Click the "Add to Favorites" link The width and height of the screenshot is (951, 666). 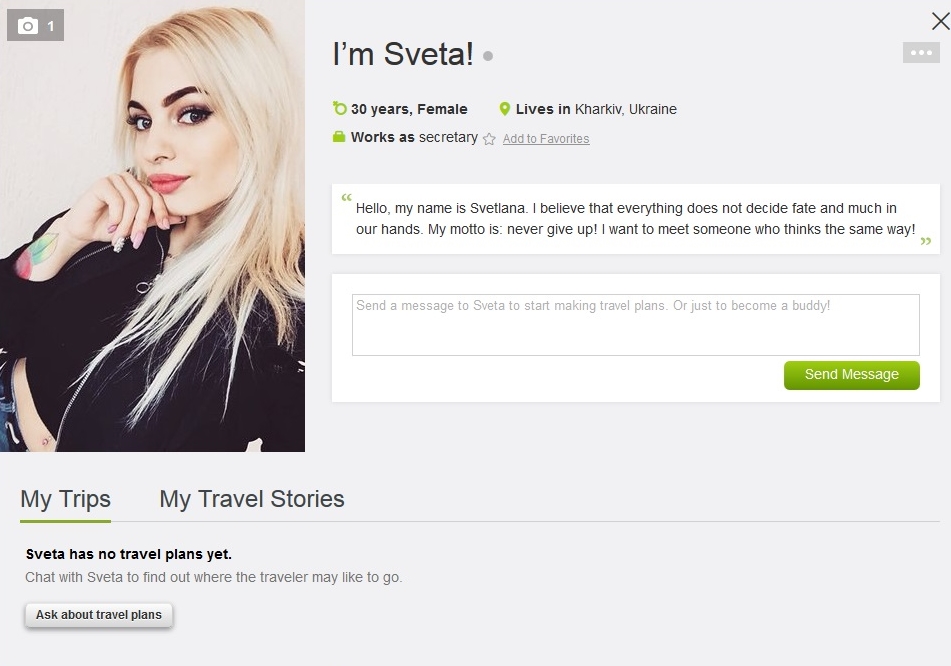[545, 138]
